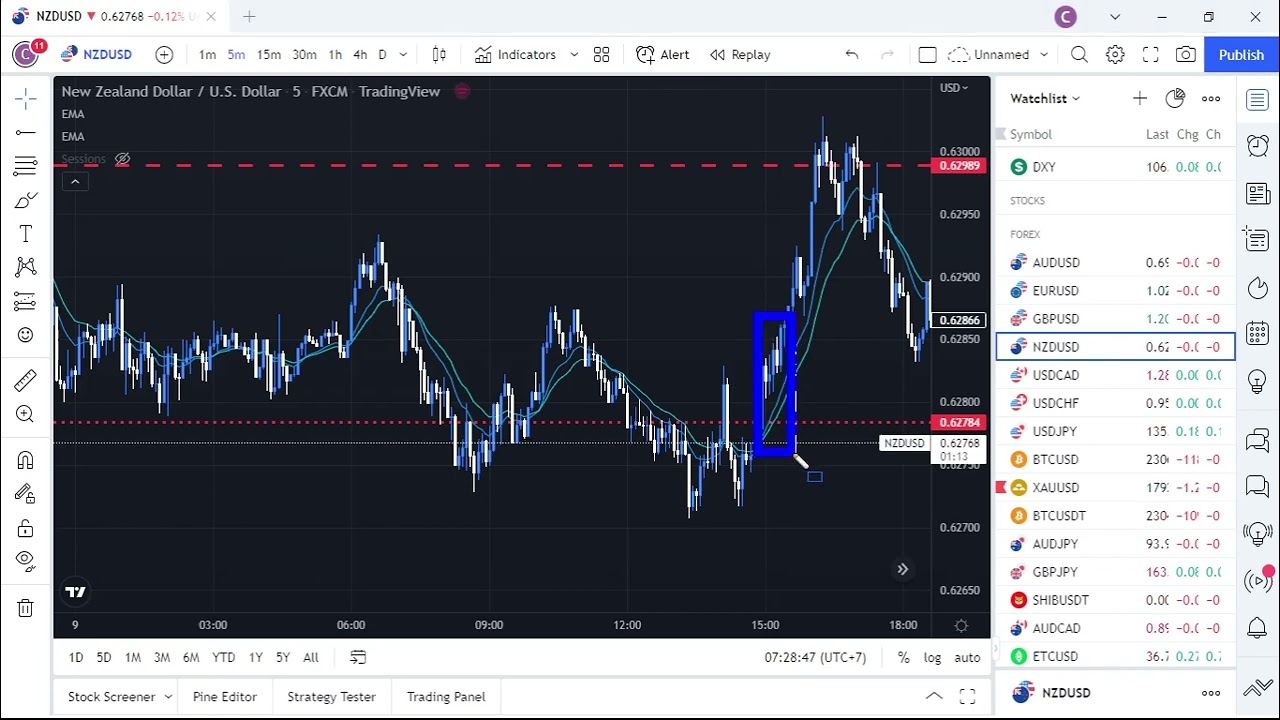Select EURUSD in the watchlist

tap(1116, 291)
